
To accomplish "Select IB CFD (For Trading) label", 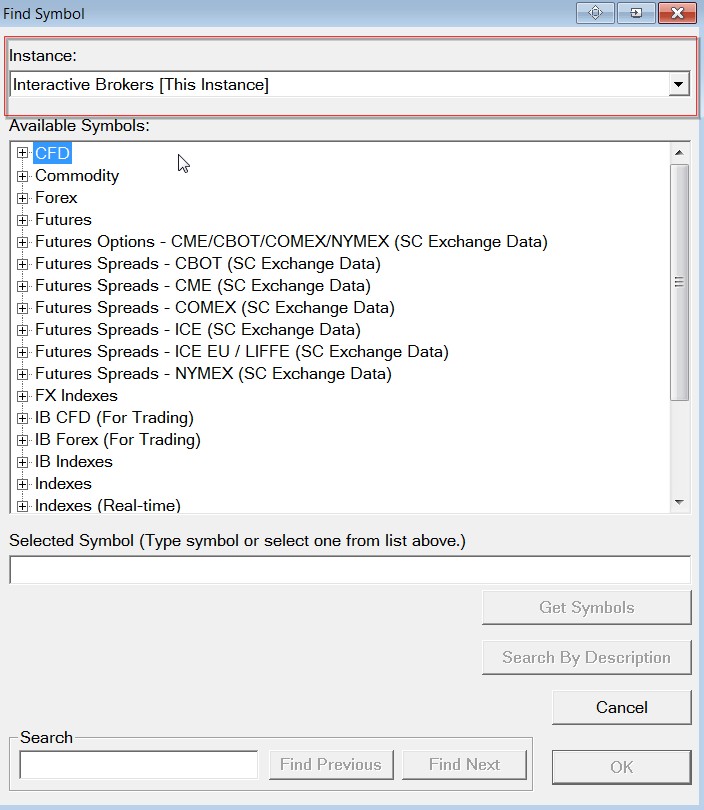I will [114, 417].
